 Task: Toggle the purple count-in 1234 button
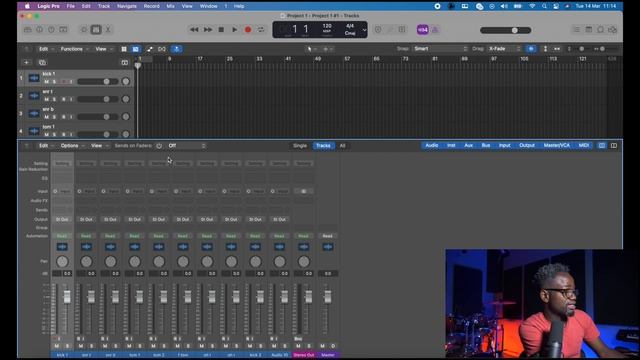(x=422, y=30)
